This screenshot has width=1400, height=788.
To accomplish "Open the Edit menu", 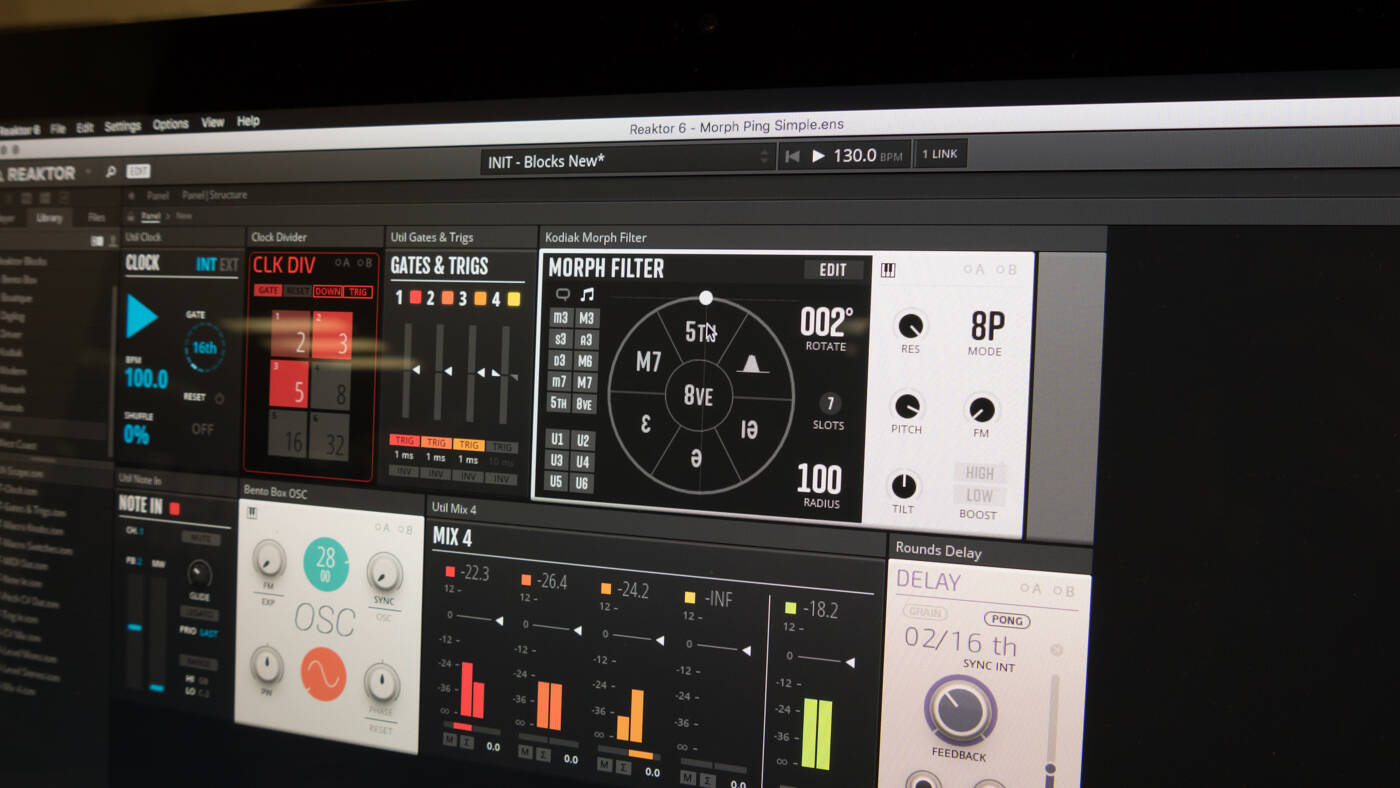I will pos(85,127).
